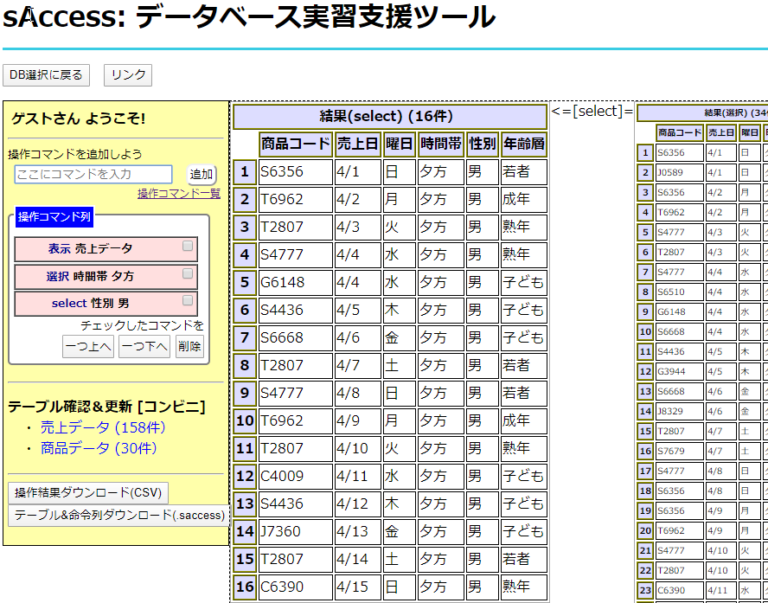The height and width of the screenshot is (603, 768).
Task: Check the 表示 売上データ command checkbox
Action: 187,246
